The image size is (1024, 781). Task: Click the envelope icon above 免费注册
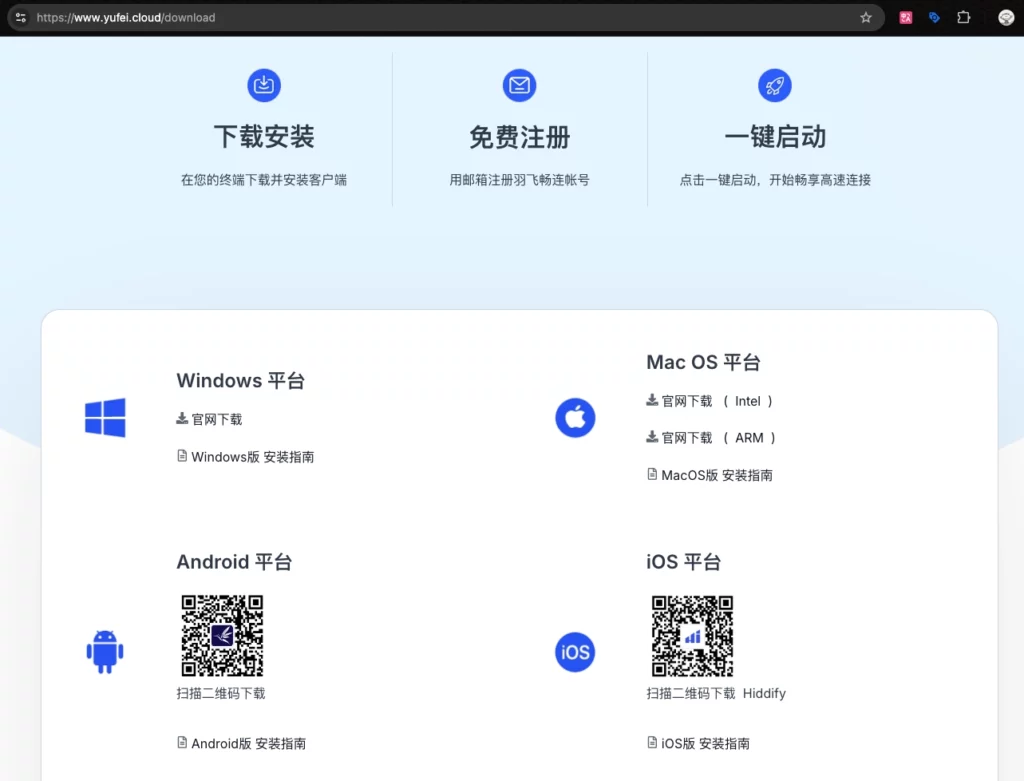(x=519, y=85)
